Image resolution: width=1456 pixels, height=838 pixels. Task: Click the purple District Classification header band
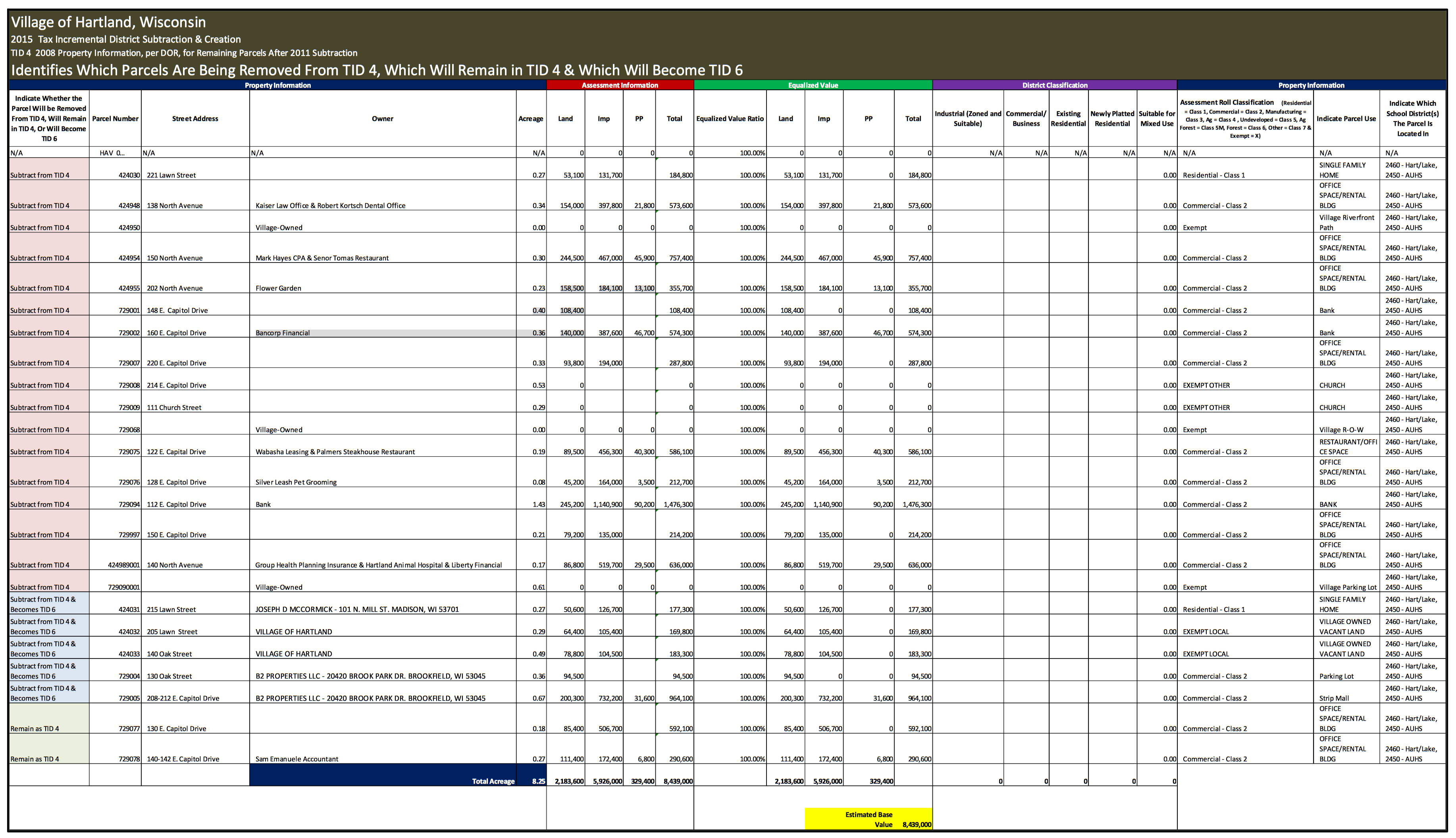pos(1054,85)
